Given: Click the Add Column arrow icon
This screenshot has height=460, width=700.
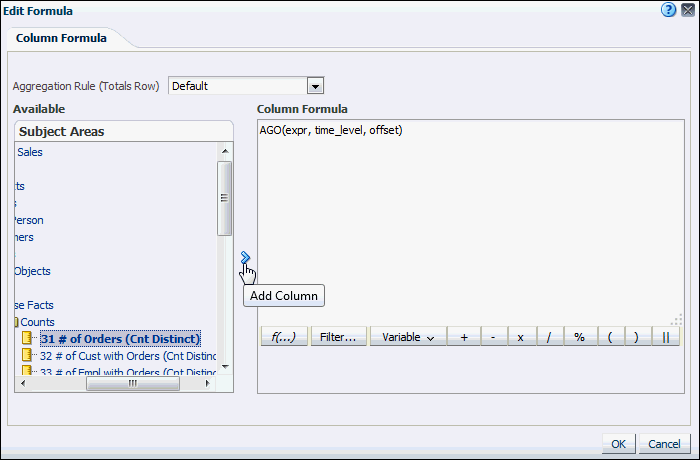Looking at the screenshot, I should coord(245,258).
